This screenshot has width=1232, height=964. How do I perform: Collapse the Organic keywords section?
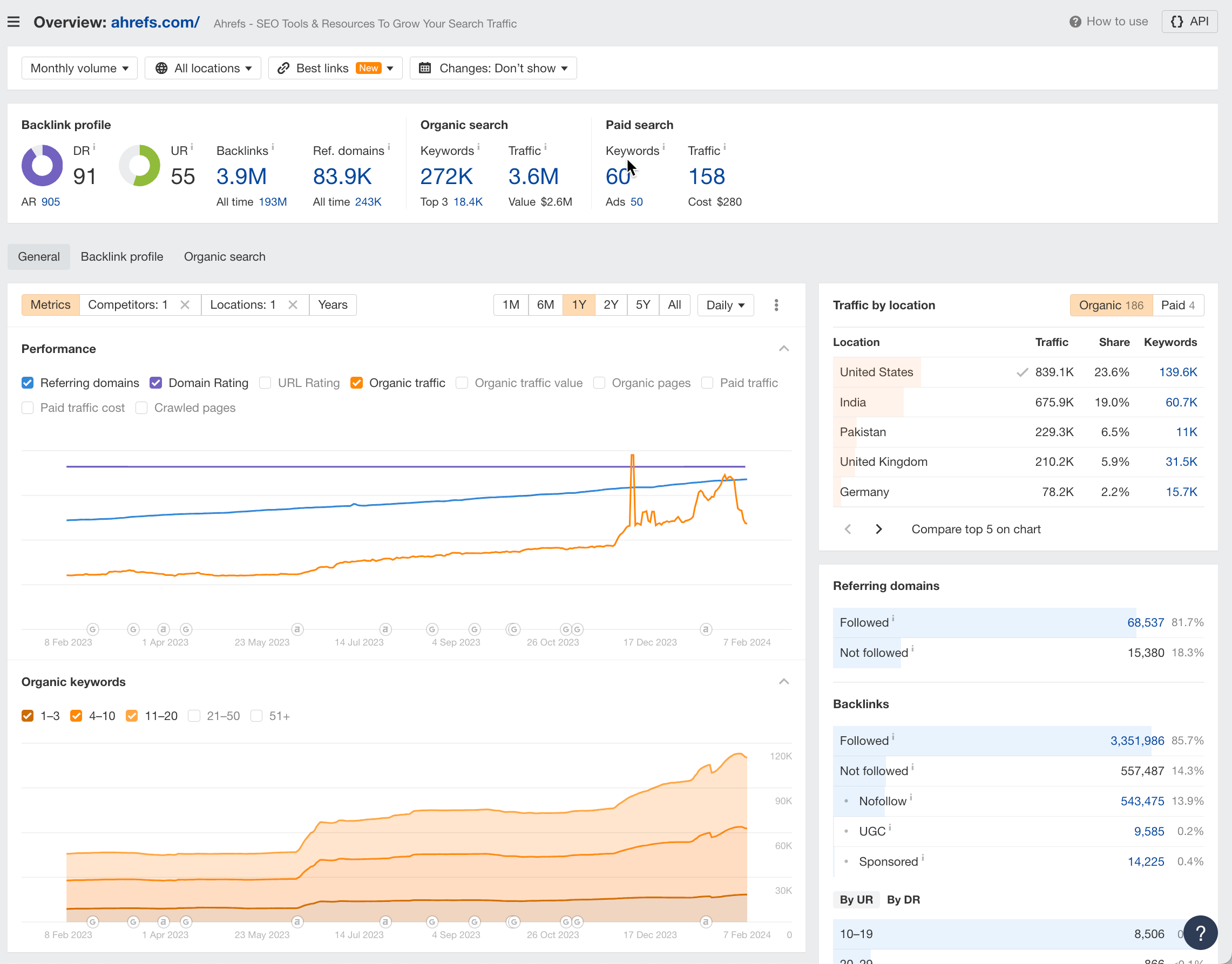[x=784, y=681]
